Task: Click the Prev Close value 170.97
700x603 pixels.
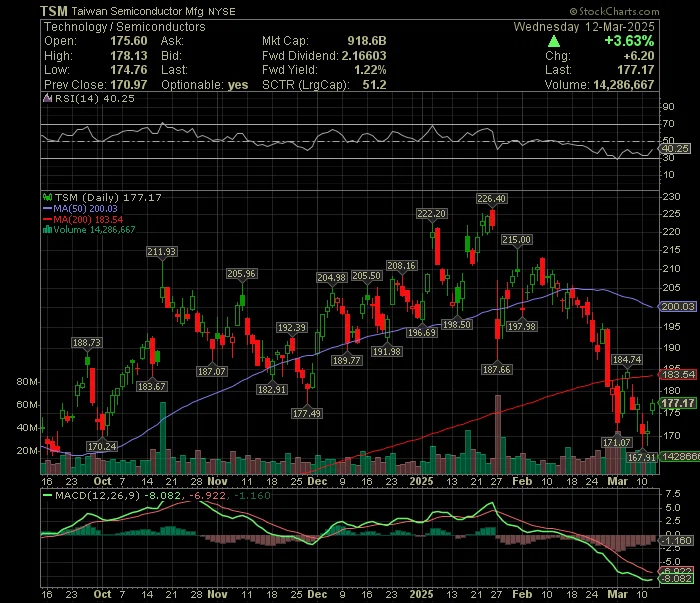Action: pos(129,85)
